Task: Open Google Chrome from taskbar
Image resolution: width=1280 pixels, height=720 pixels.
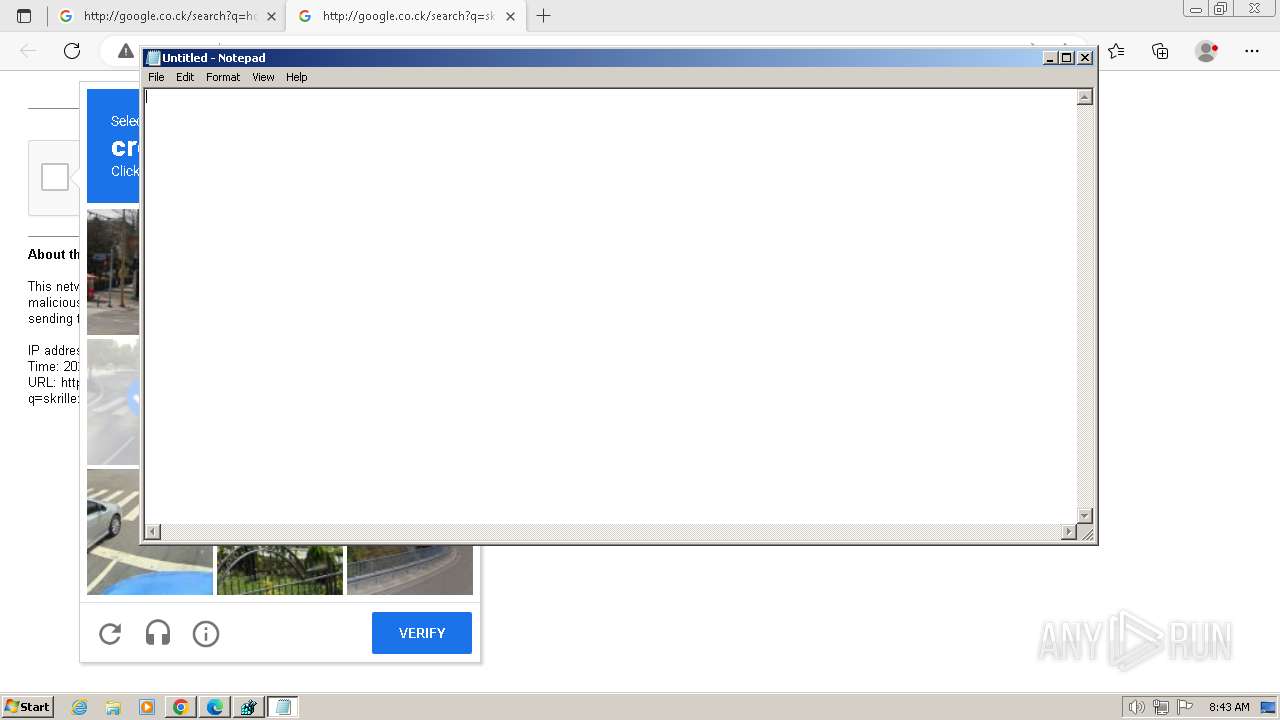Action: point(181,707)
